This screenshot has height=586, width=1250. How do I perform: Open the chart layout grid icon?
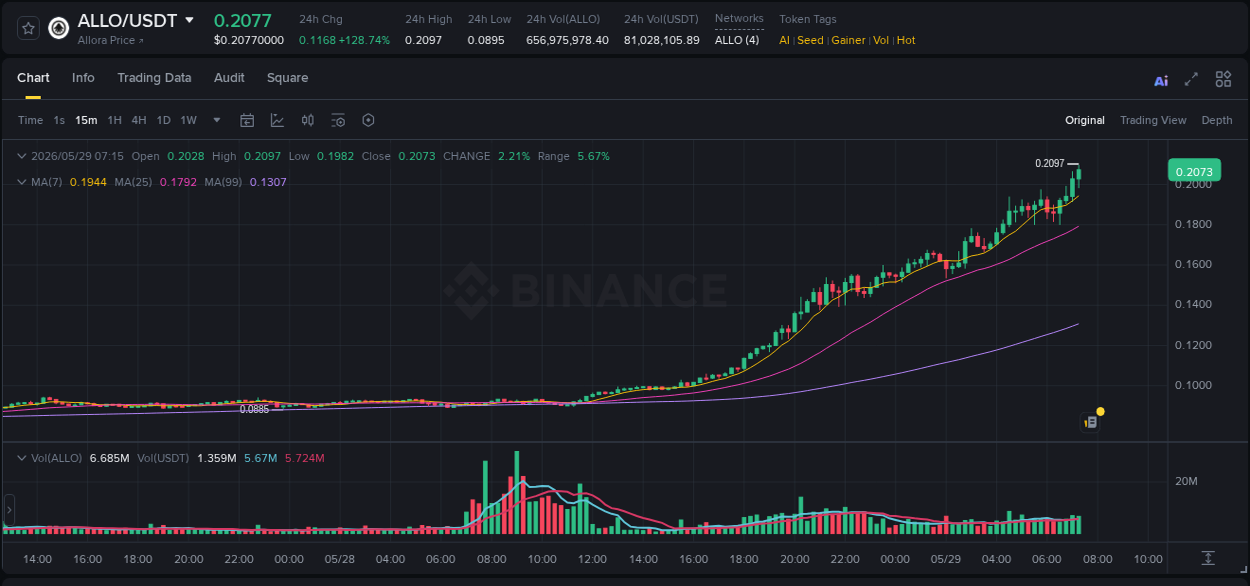[1223, 79]
